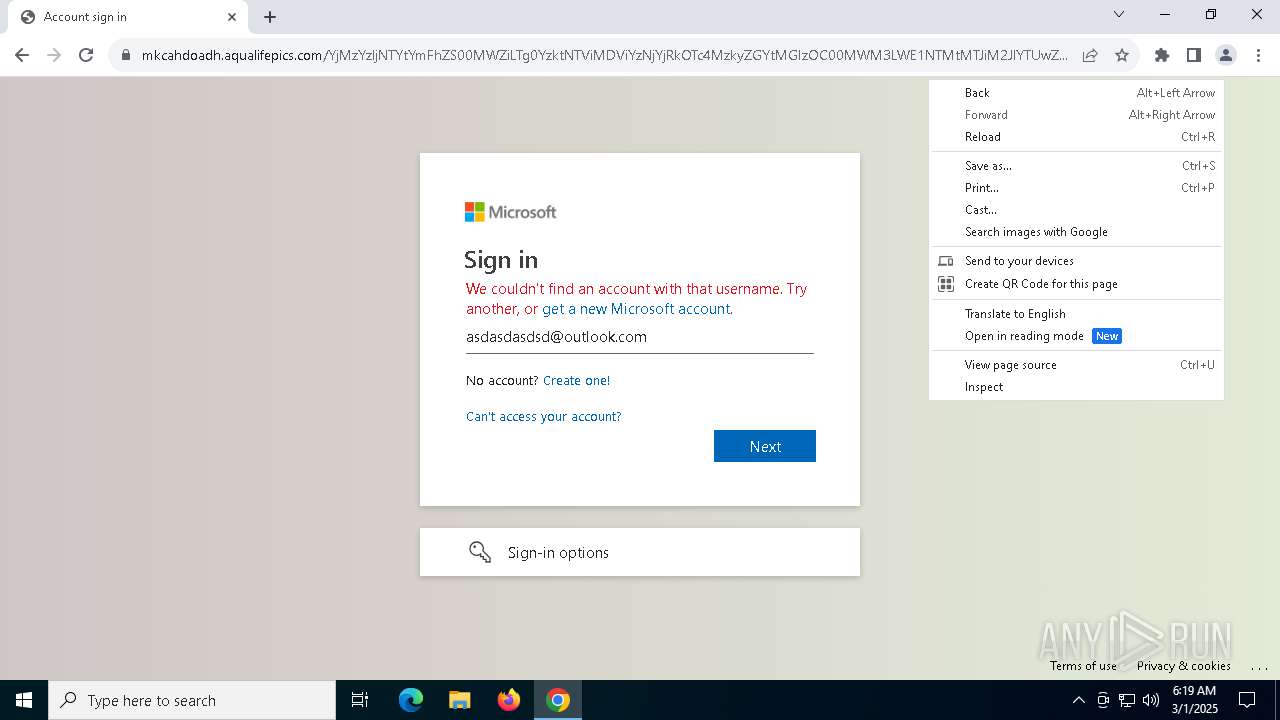The width and height of the screenshot is (1280, 720).
Task: Choose Send to your devices
Action: pos(1076,261)
